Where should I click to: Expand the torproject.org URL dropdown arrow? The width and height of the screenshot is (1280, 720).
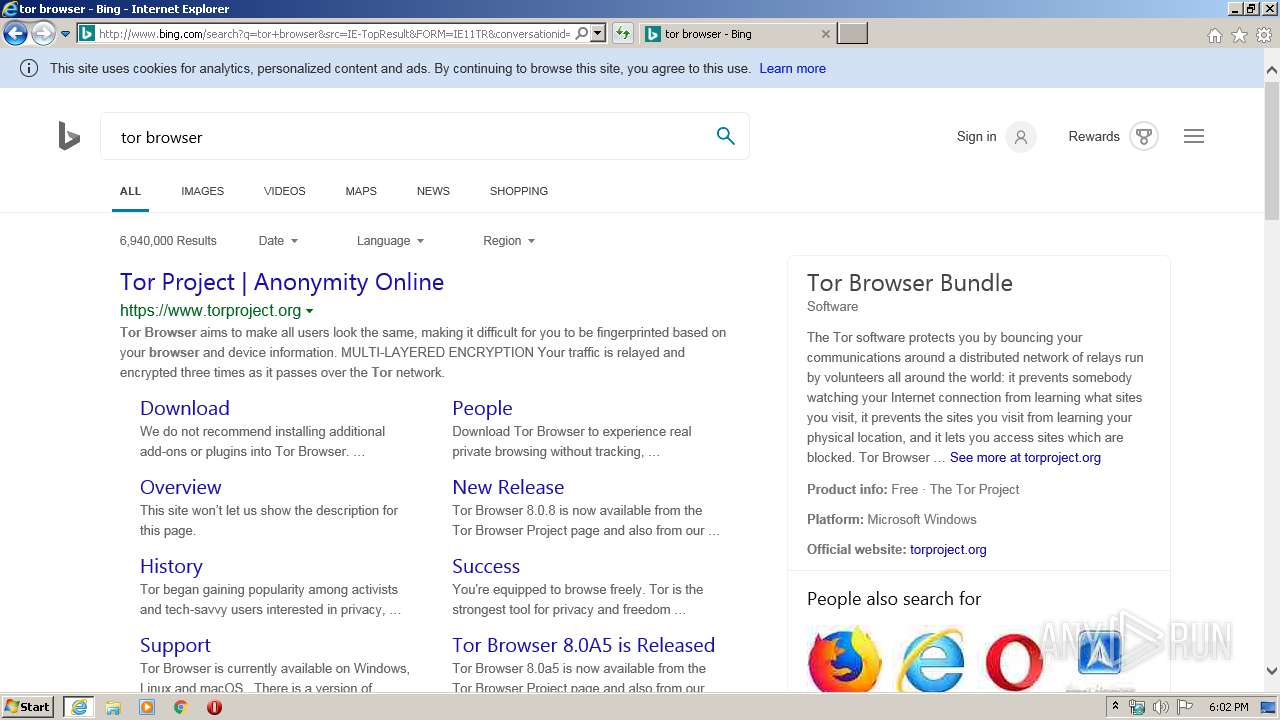[310, 311]
